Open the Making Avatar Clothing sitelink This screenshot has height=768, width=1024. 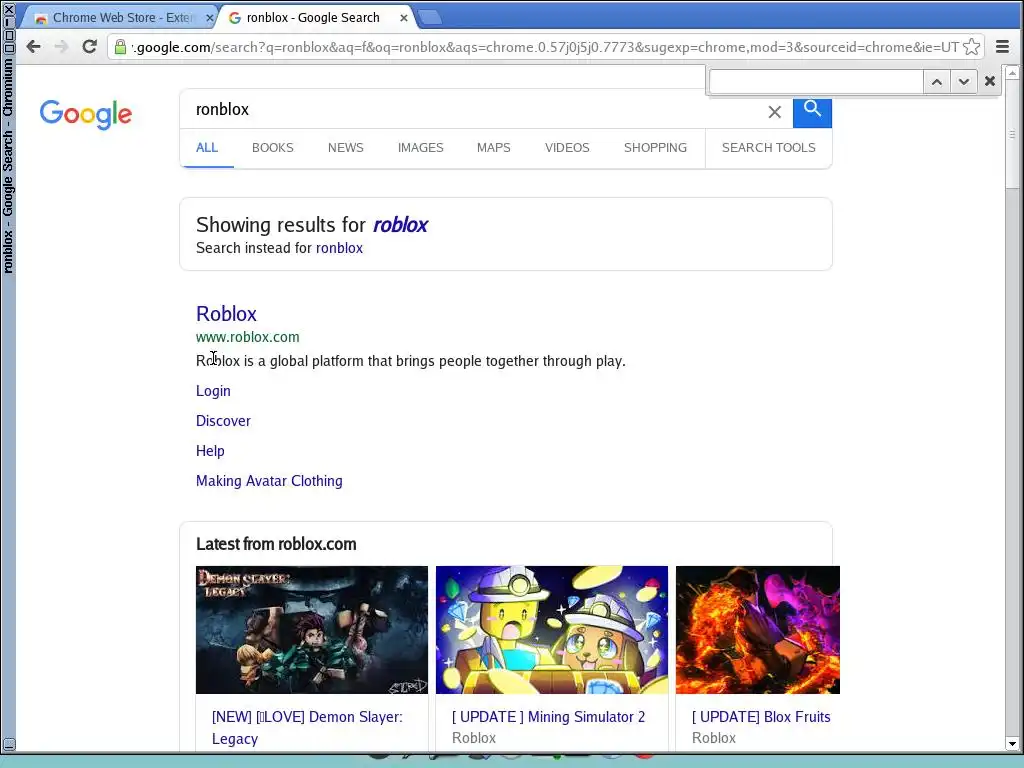(x=269, y=481)
